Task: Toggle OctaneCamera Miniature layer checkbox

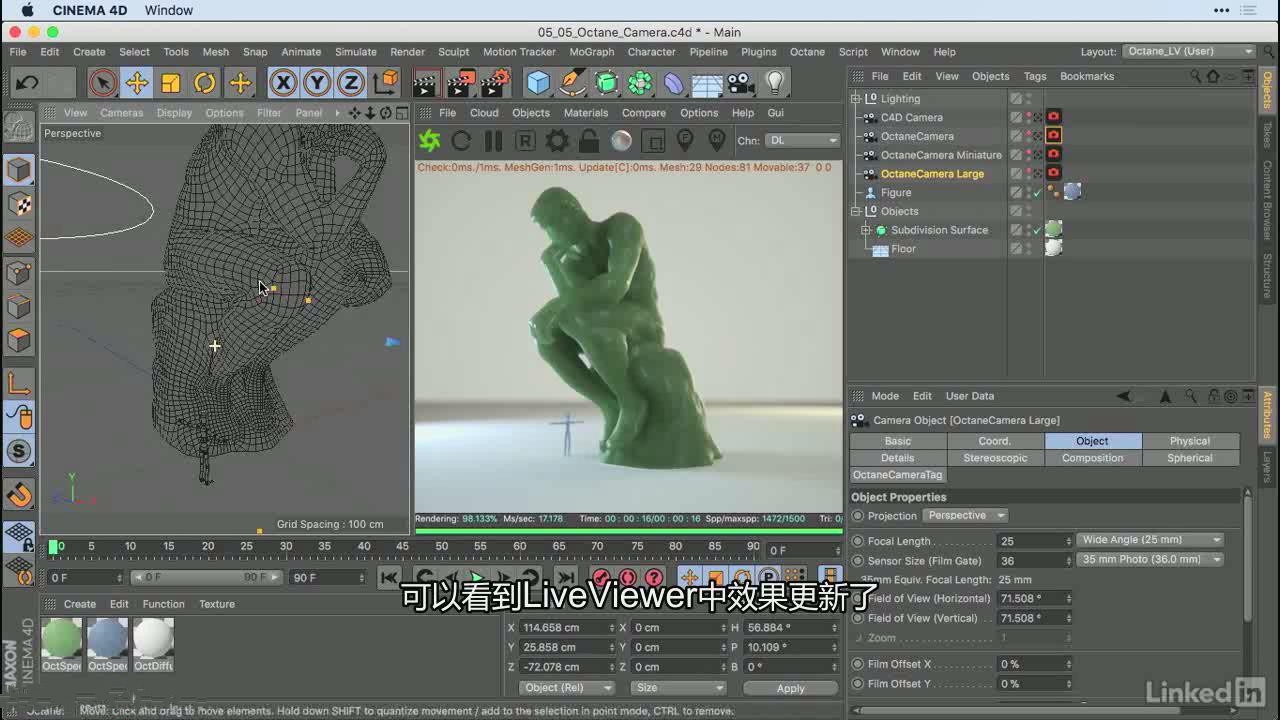Action: pos(1016,155)
